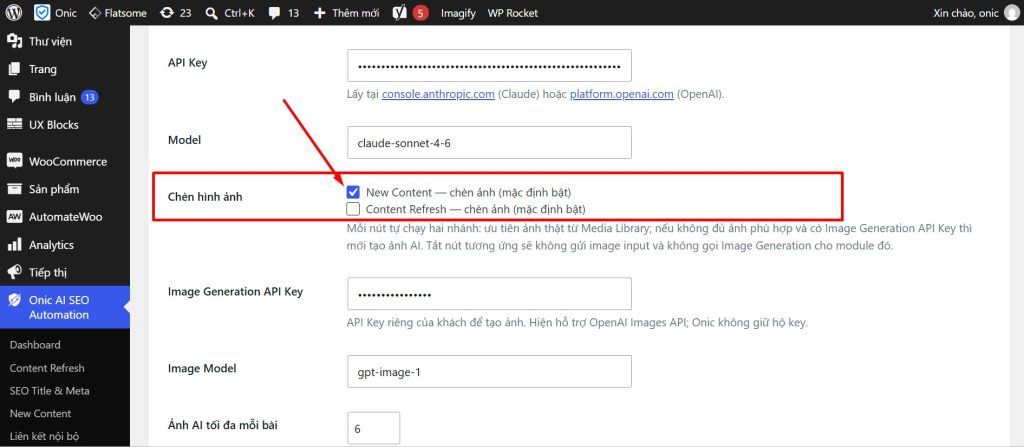This screenshot has width=1024, height=447.
Task: Click the Model field claude-sonnet-4-6
Action: click(x=489, y=142)
